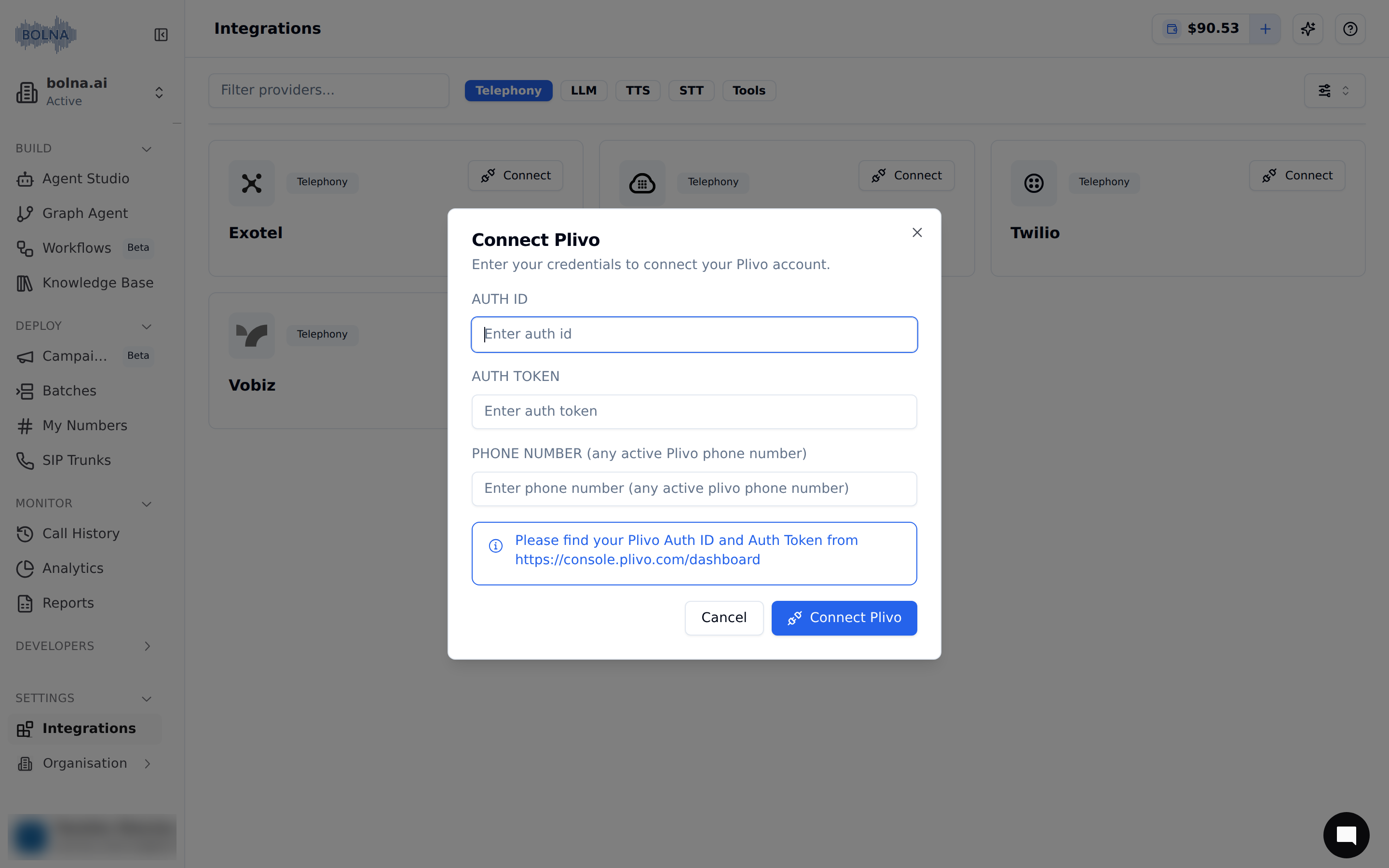Image resolution: width=1389 pixels, height=868 pixels.
Task: Open the chat support bubble
Action: click(x=1346, y=835)
